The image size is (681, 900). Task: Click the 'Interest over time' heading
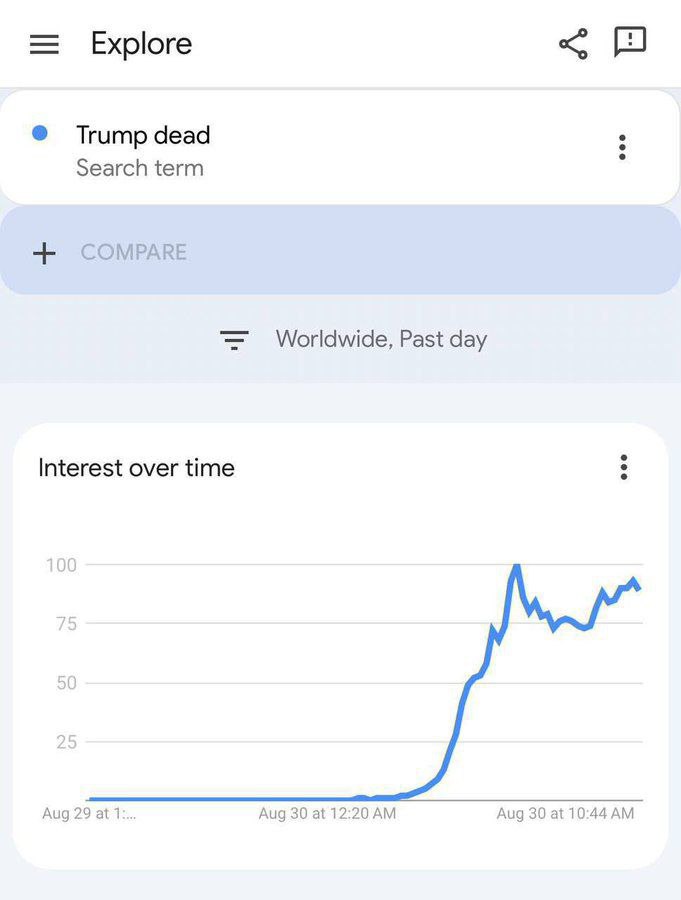(136, 468)
